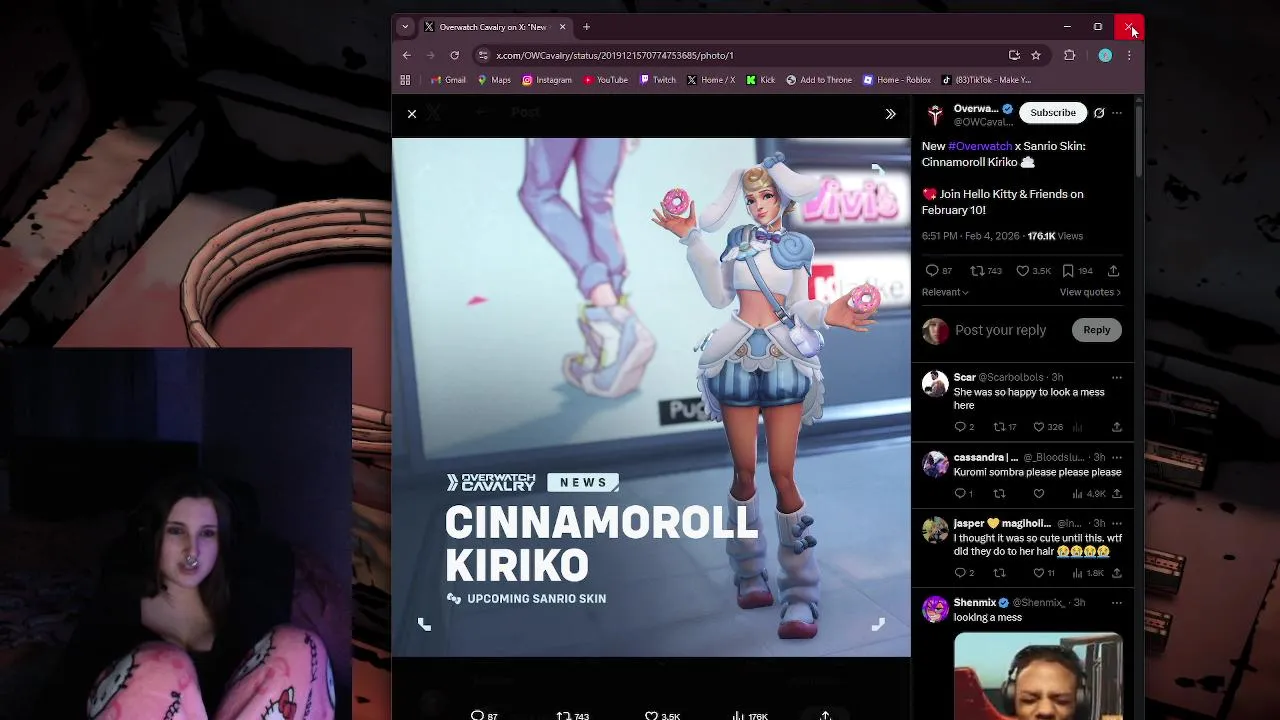This screenshot has height=720, width=1280.
Task: Click the grey Reply button
Action: click(x=1097, y=330)
